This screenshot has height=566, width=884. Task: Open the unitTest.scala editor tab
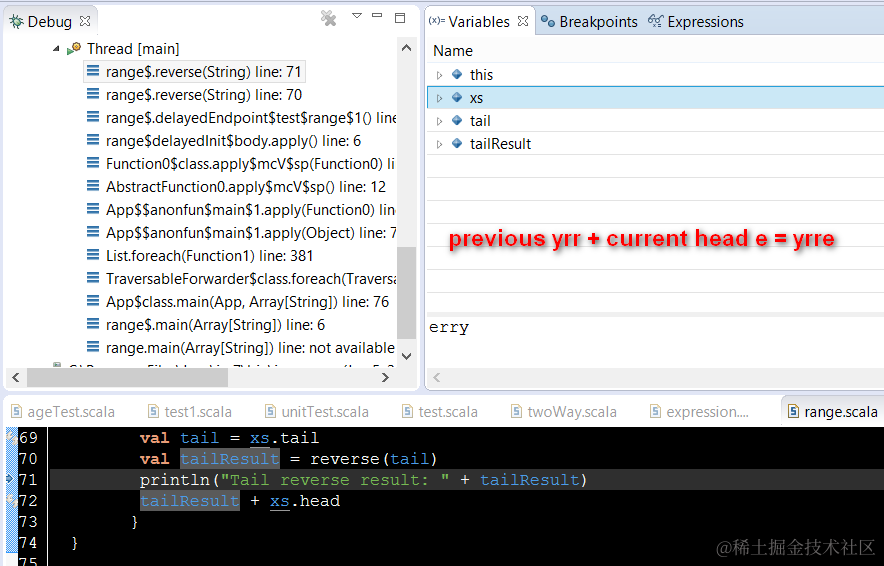[x=316, y=412]
